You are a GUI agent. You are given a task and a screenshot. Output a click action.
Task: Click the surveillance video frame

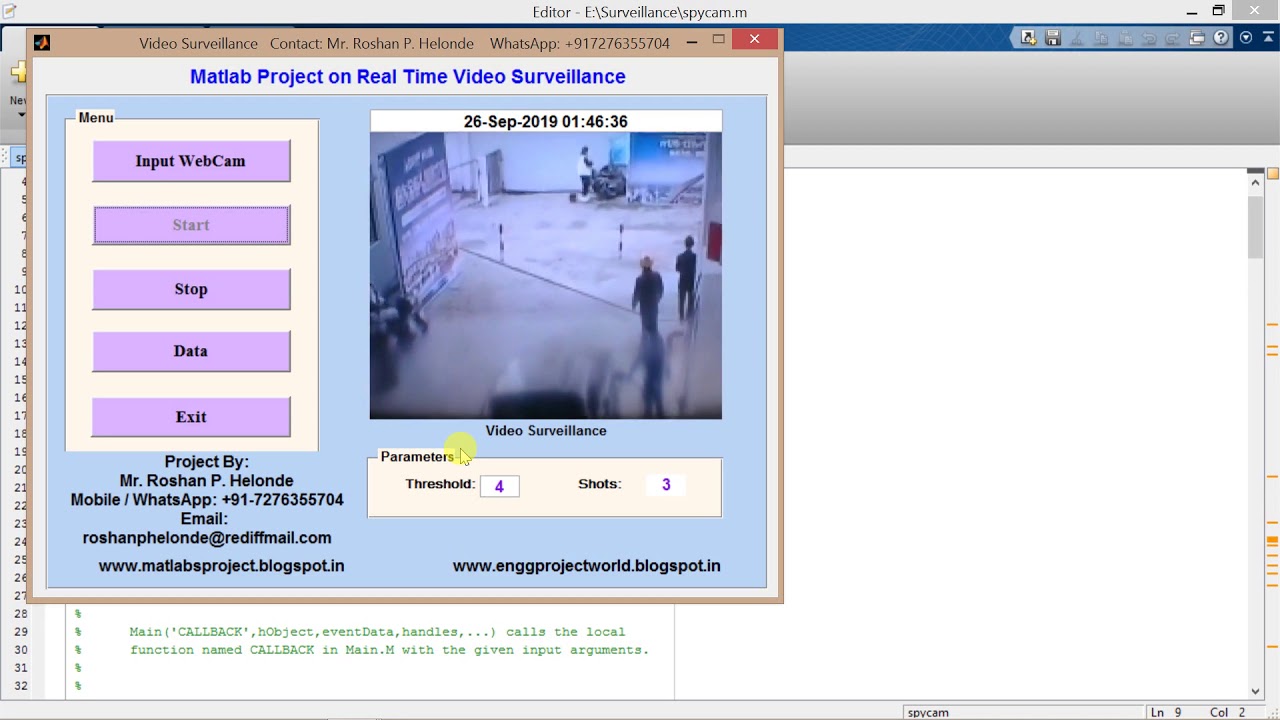click(545, 275)
